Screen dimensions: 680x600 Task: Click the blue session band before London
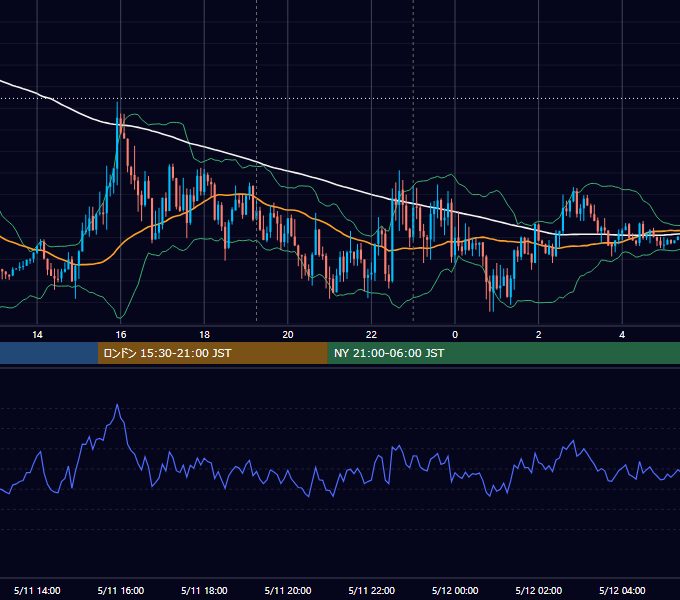(x=49, y=353)
